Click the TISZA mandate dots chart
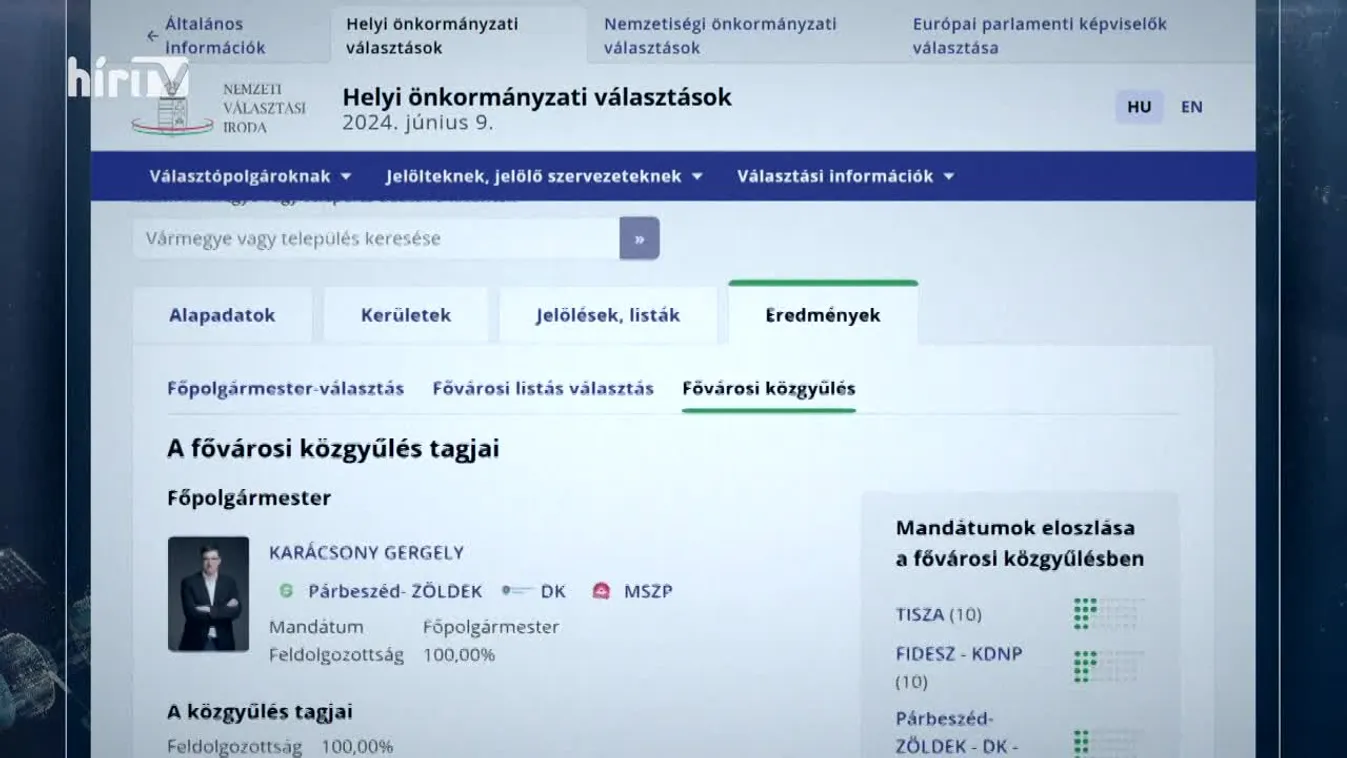1347x758 pixels. pyautogui.click(x=1108, y=614)
